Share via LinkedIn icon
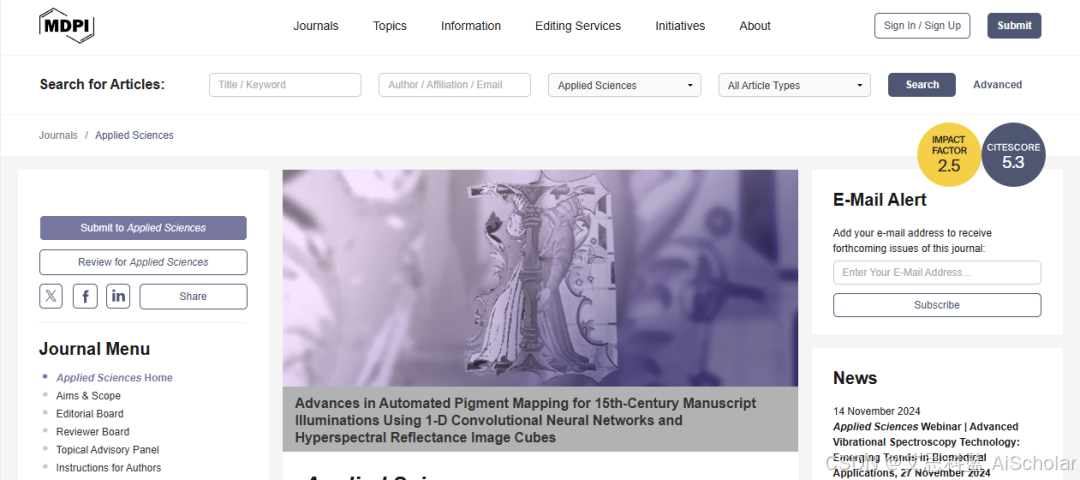Image resolution: width=1080 pixels, height=480 pixels. [x=118, y=296]
